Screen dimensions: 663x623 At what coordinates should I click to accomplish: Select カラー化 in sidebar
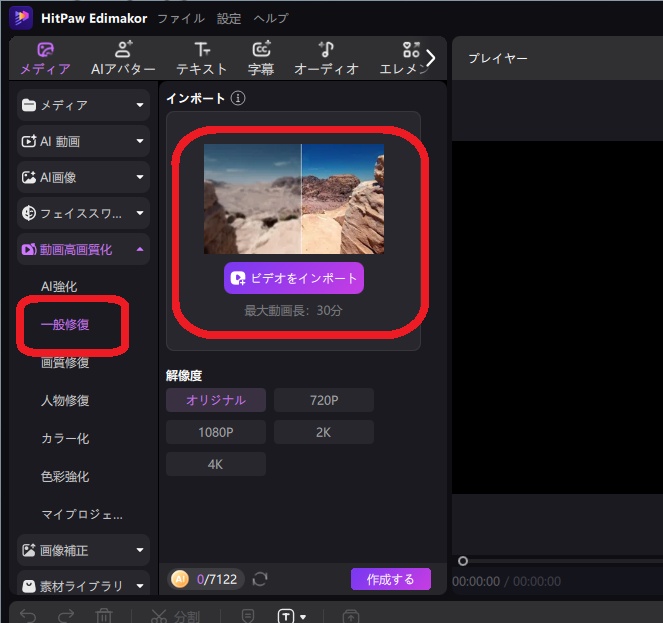click(65, 439)
